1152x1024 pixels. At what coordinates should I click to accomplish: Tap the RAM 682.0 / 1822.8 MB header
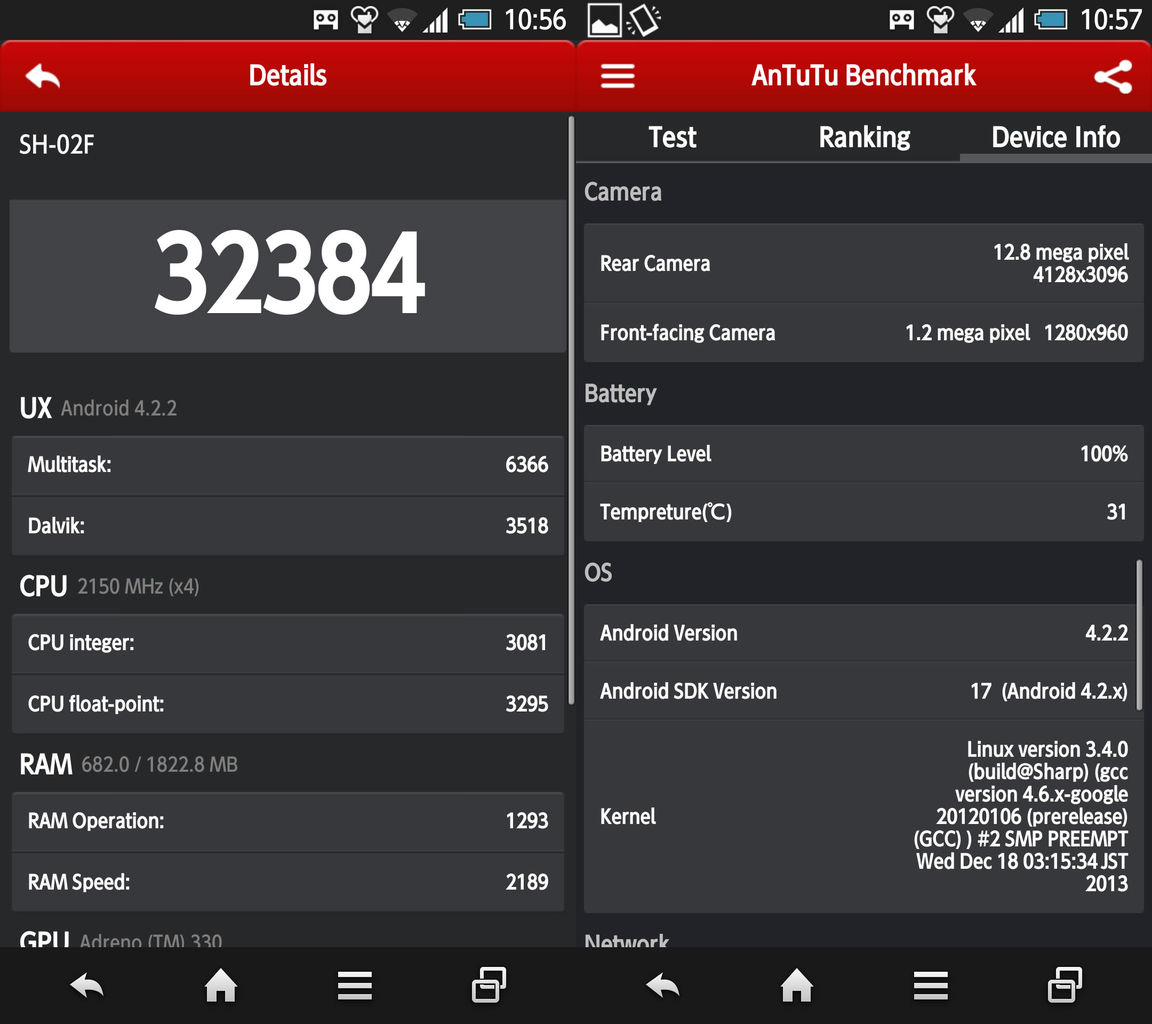129,765
